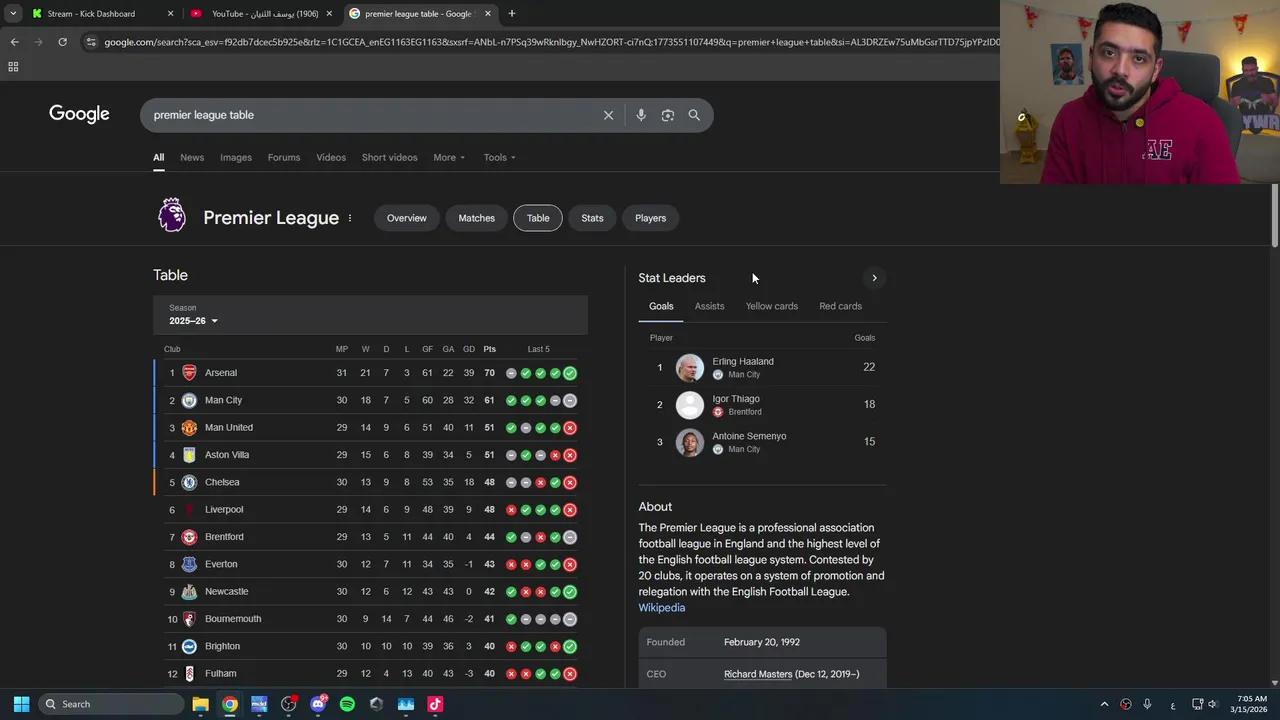Clear the search box with the X icon

(608, 115)
